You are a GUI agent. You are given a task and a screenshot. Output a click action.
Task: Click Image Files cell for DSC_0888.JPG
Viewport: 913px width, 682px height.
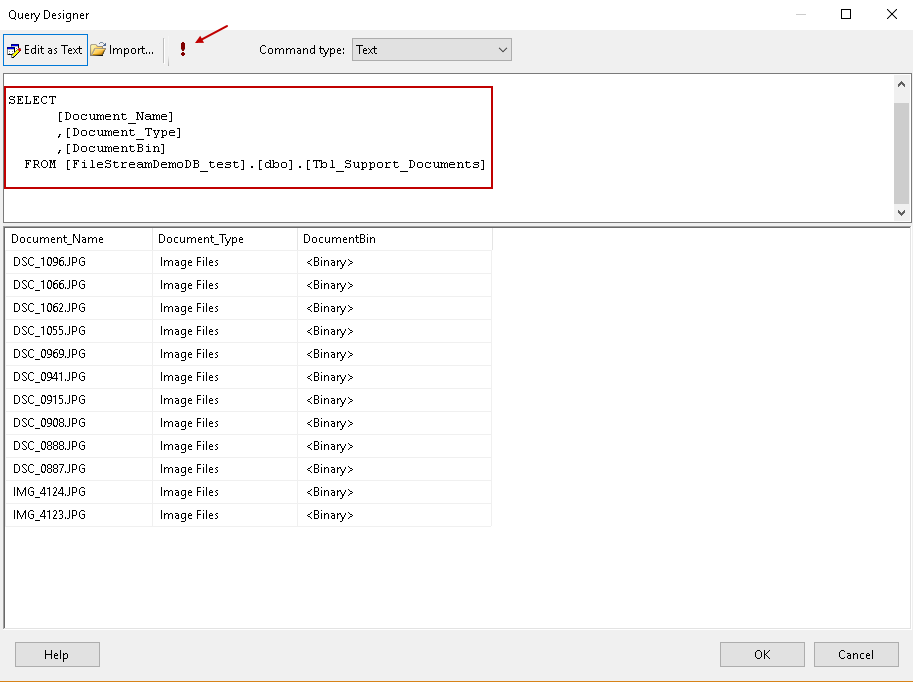(x=189, y=446)
